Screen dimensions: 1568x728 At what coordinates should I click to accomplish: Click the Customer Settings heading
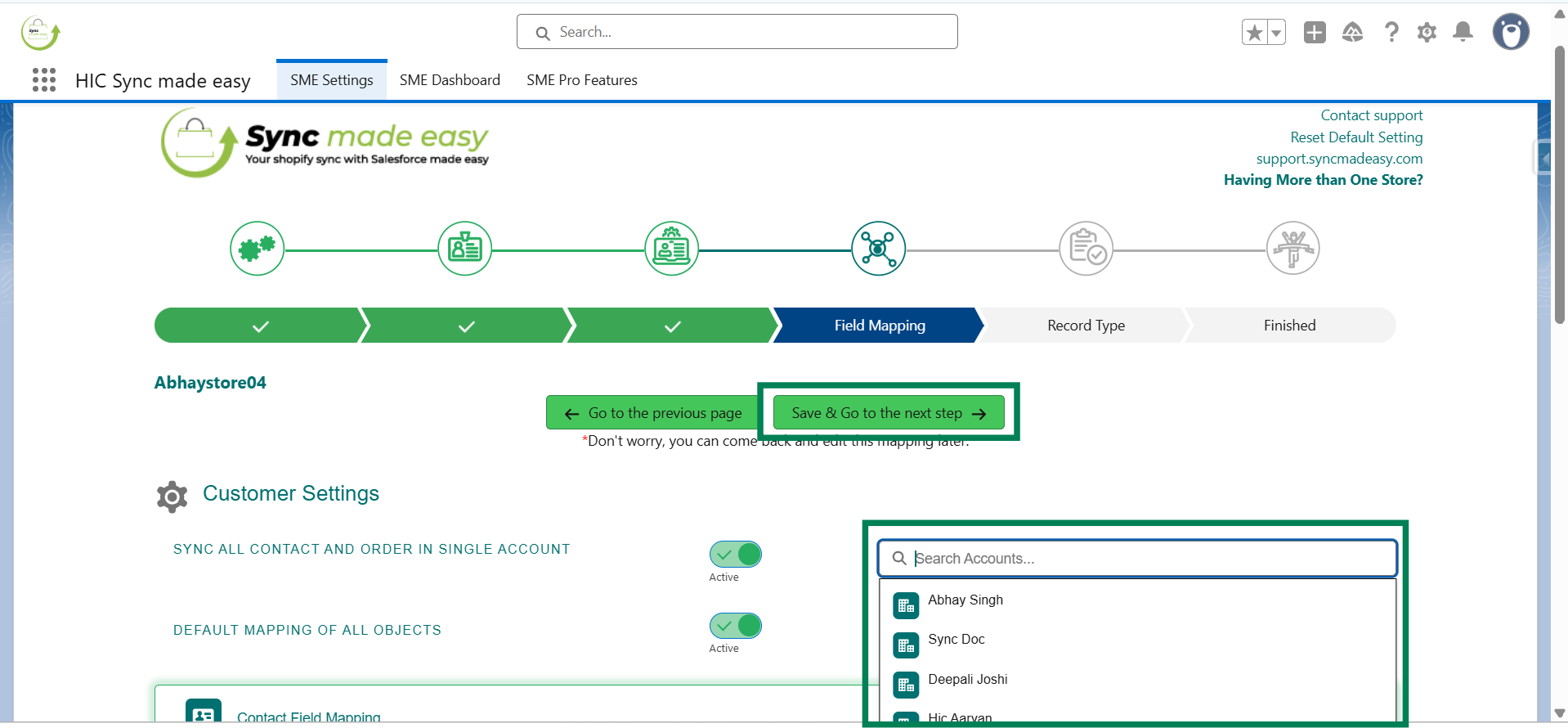[x=291, y=493]
